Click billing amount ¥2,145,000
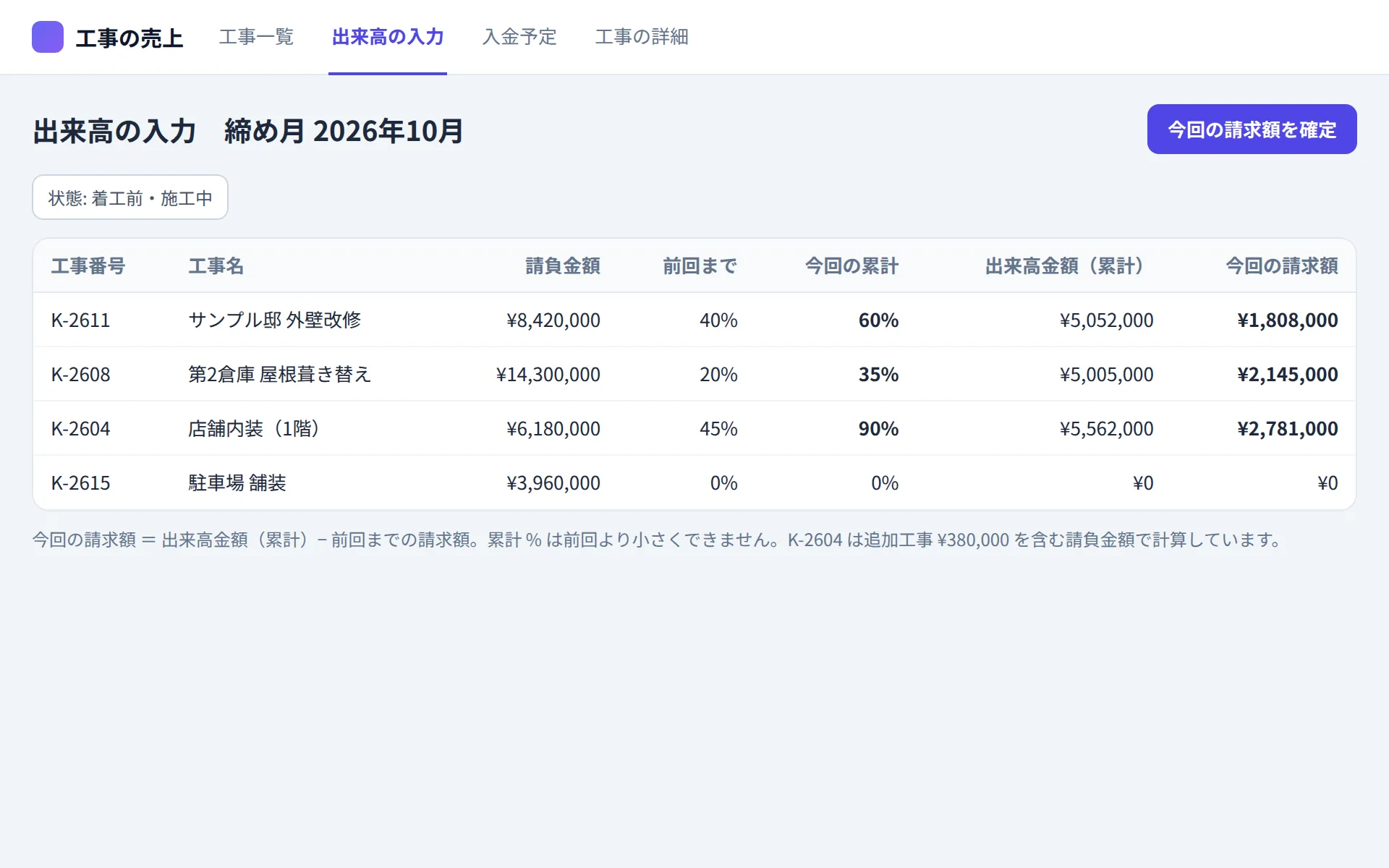This screenshot has width=1389, height=868. coord(1288,375)
